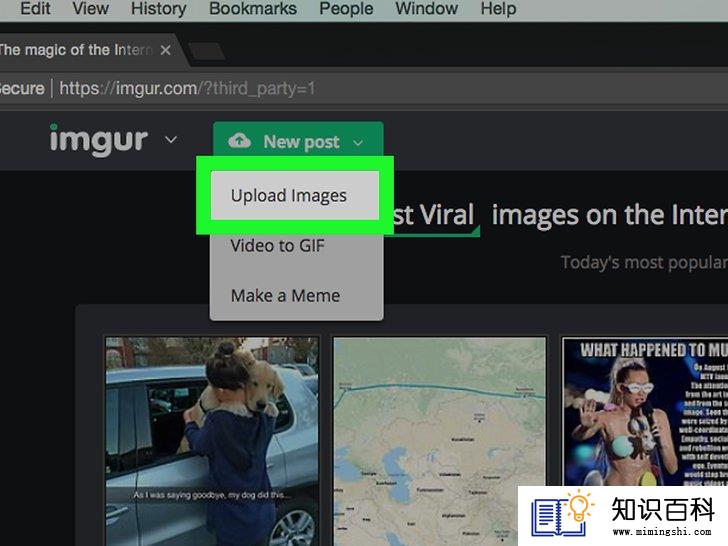Viewport: 728px width, 546px height.
Task: Open the map image post thumbnail
Action: pyautogui.click(x=440, y=441)
